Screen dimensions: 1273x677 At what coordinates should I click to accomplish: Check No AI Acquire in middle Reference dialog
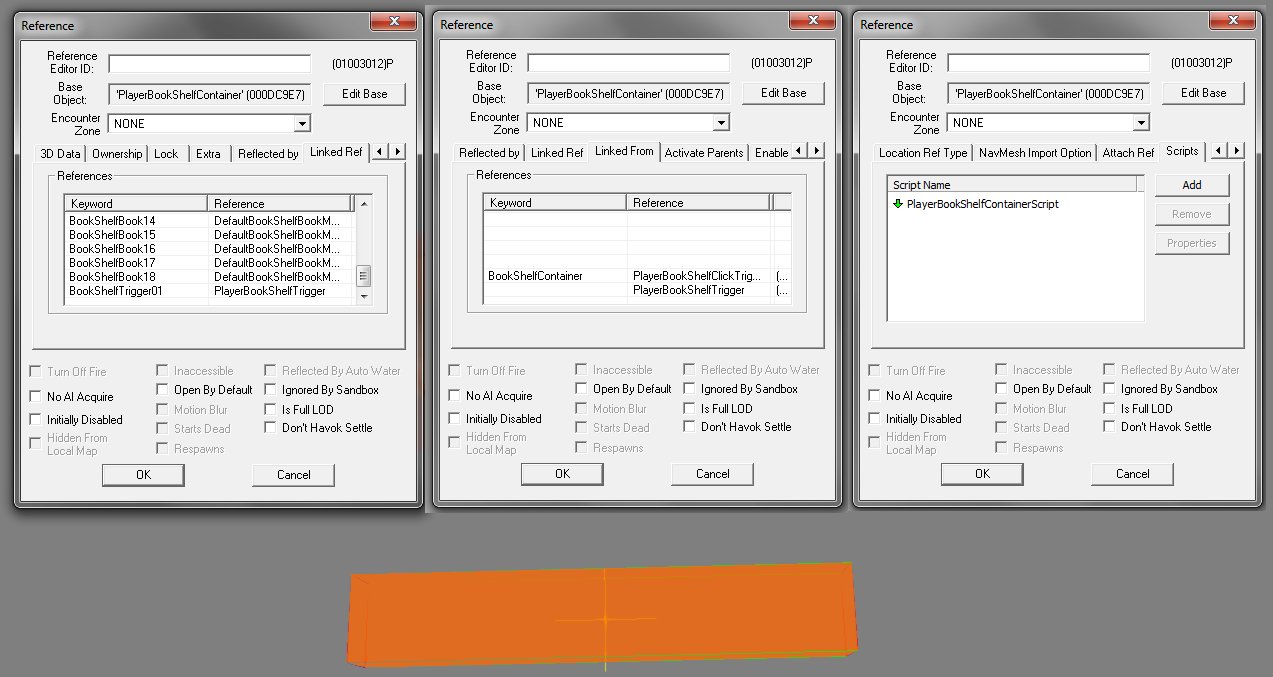click(456, 395)
